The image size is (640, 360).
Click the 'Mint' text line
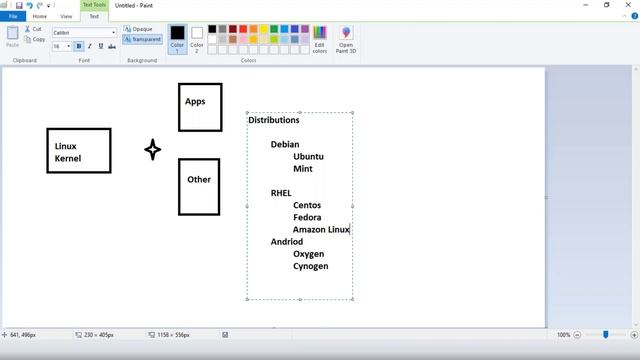click(303, 169)
